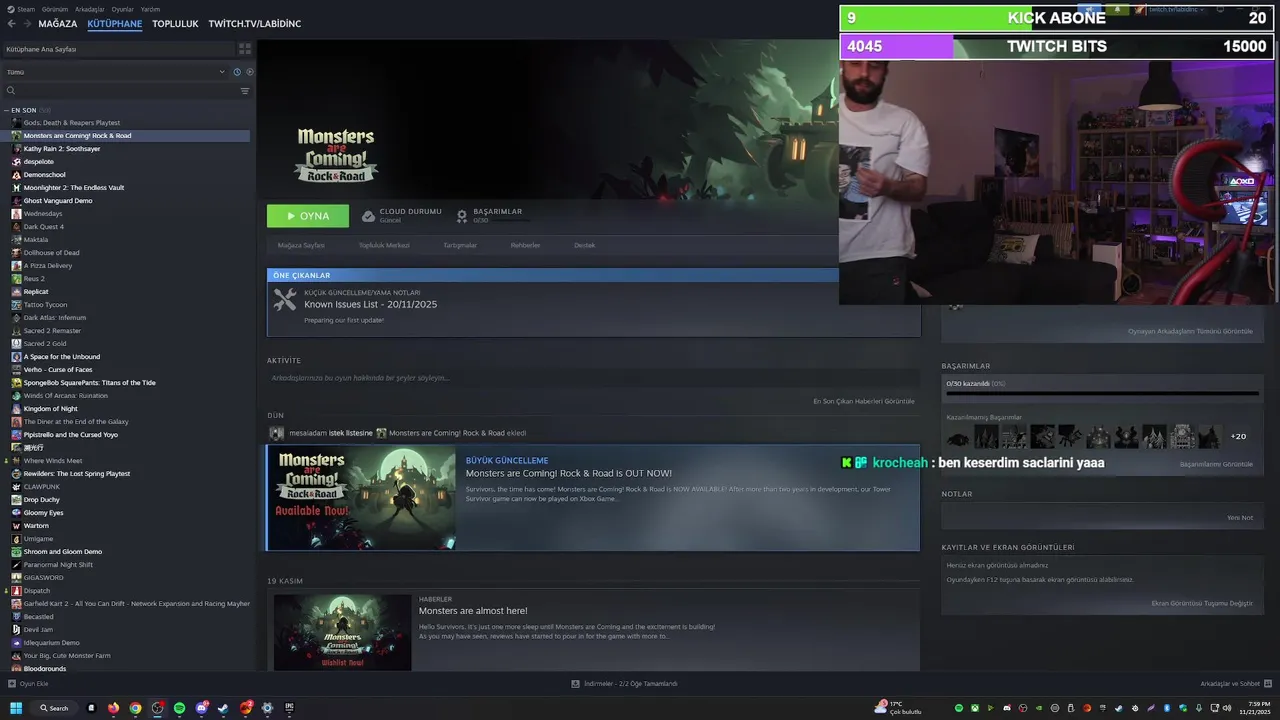1280x720 pixels.
Task: Open downloads manager icon at bottom
Action: click(575, 684)
